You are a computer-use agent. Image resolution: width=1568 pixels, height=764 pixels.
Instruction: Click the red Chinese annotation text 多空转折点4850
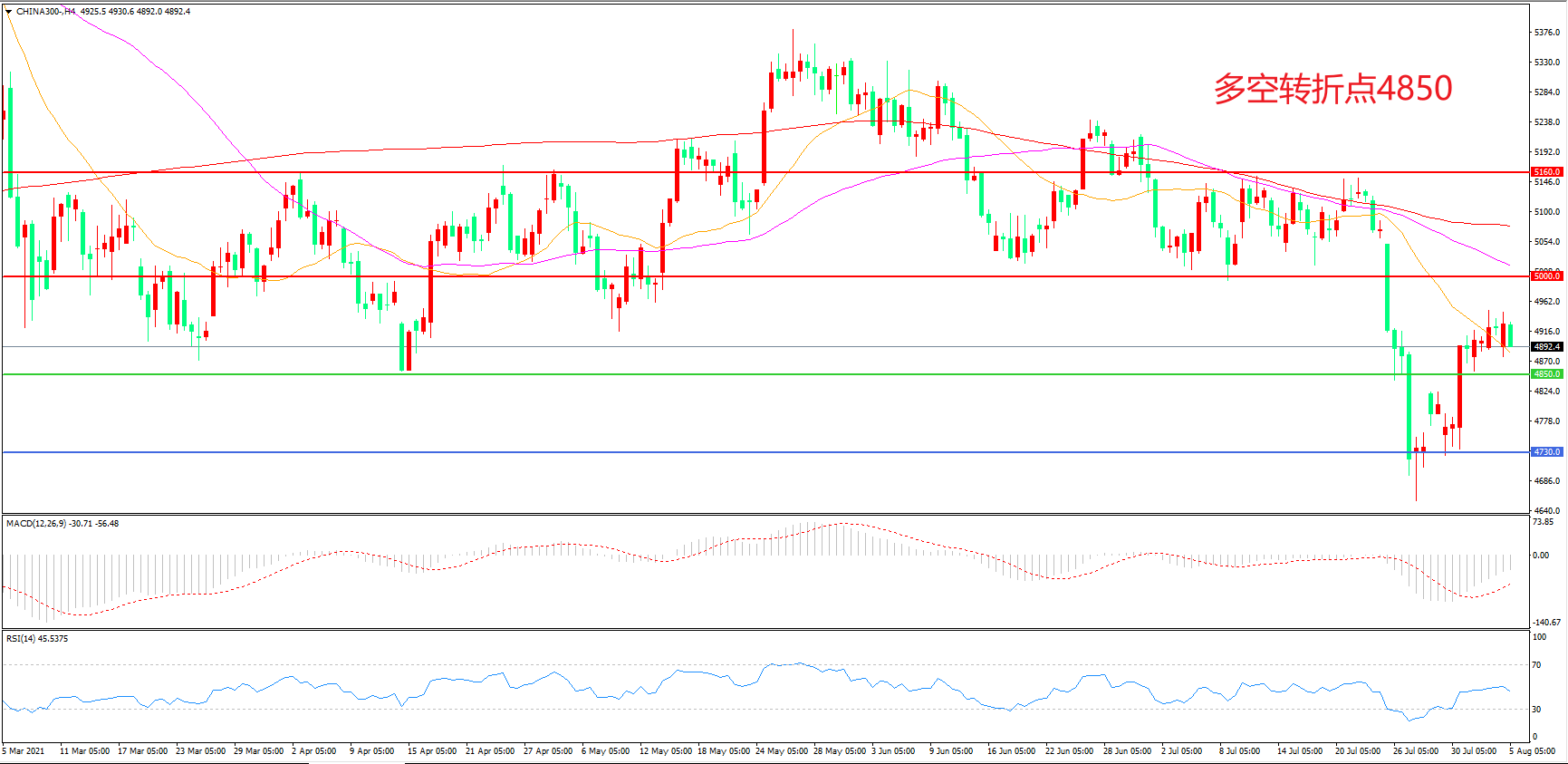coord(1332,89)
